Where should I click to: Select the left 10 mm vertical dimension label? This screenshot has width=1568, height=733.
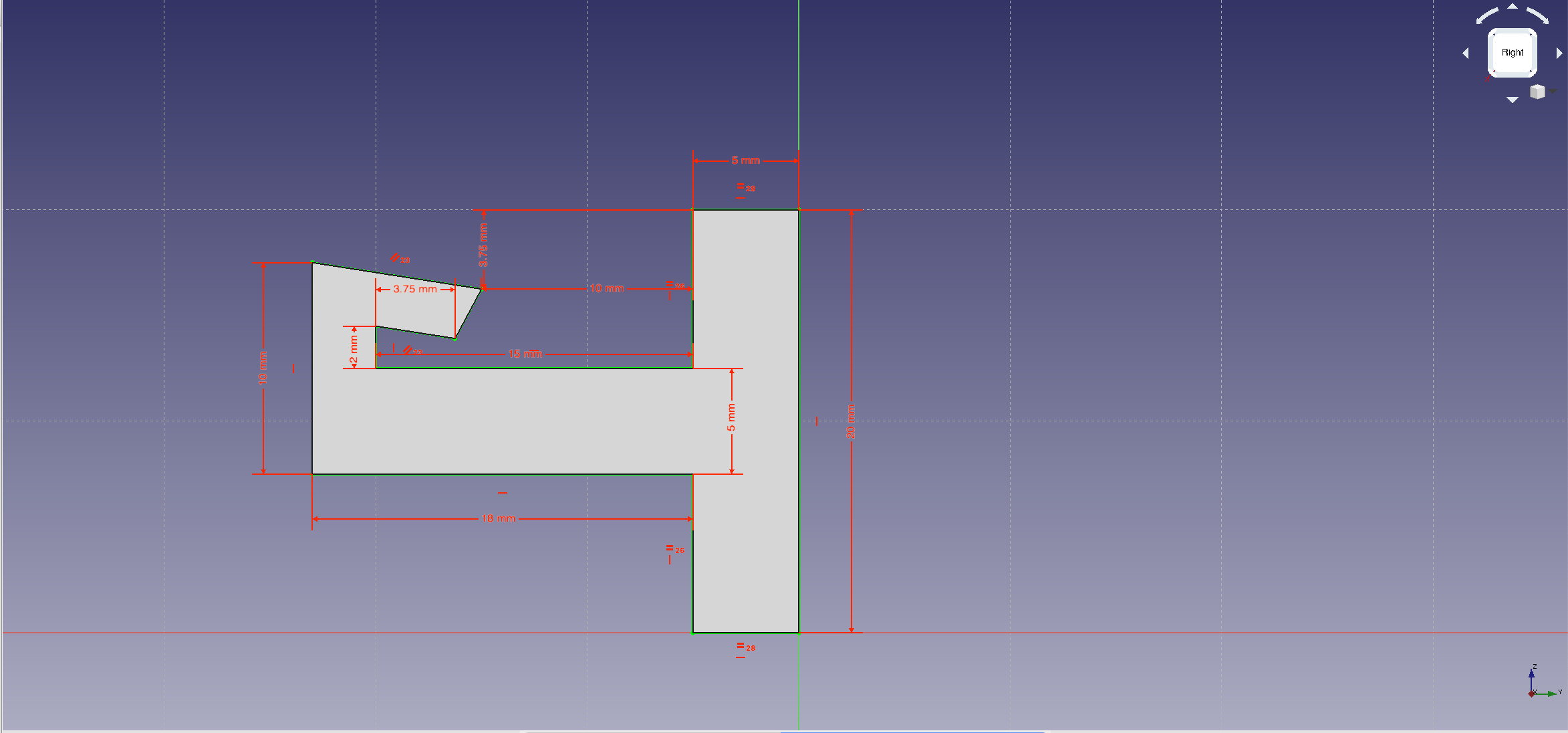point(263,368)
